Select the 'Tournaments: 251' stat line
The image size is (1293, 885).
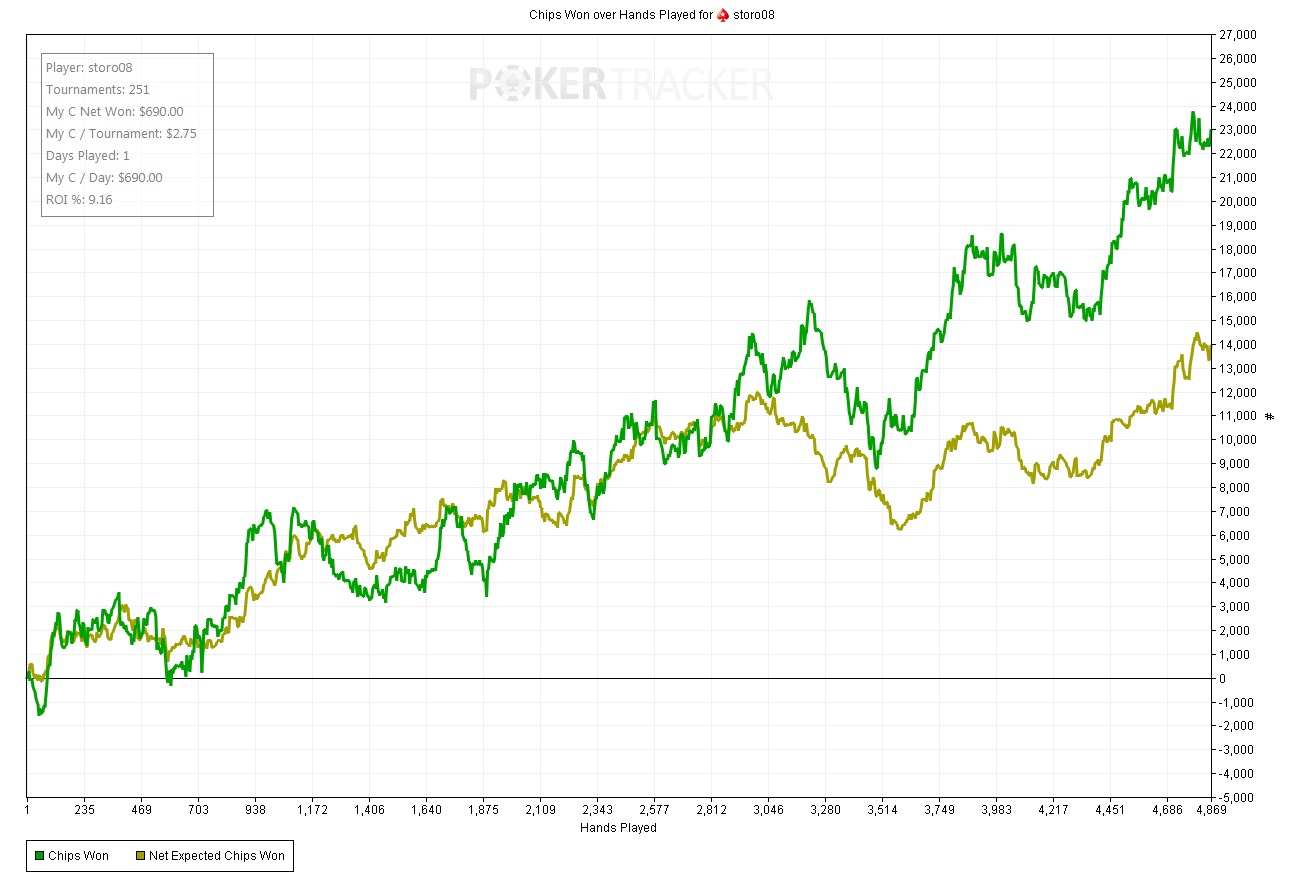click(97, 90)
